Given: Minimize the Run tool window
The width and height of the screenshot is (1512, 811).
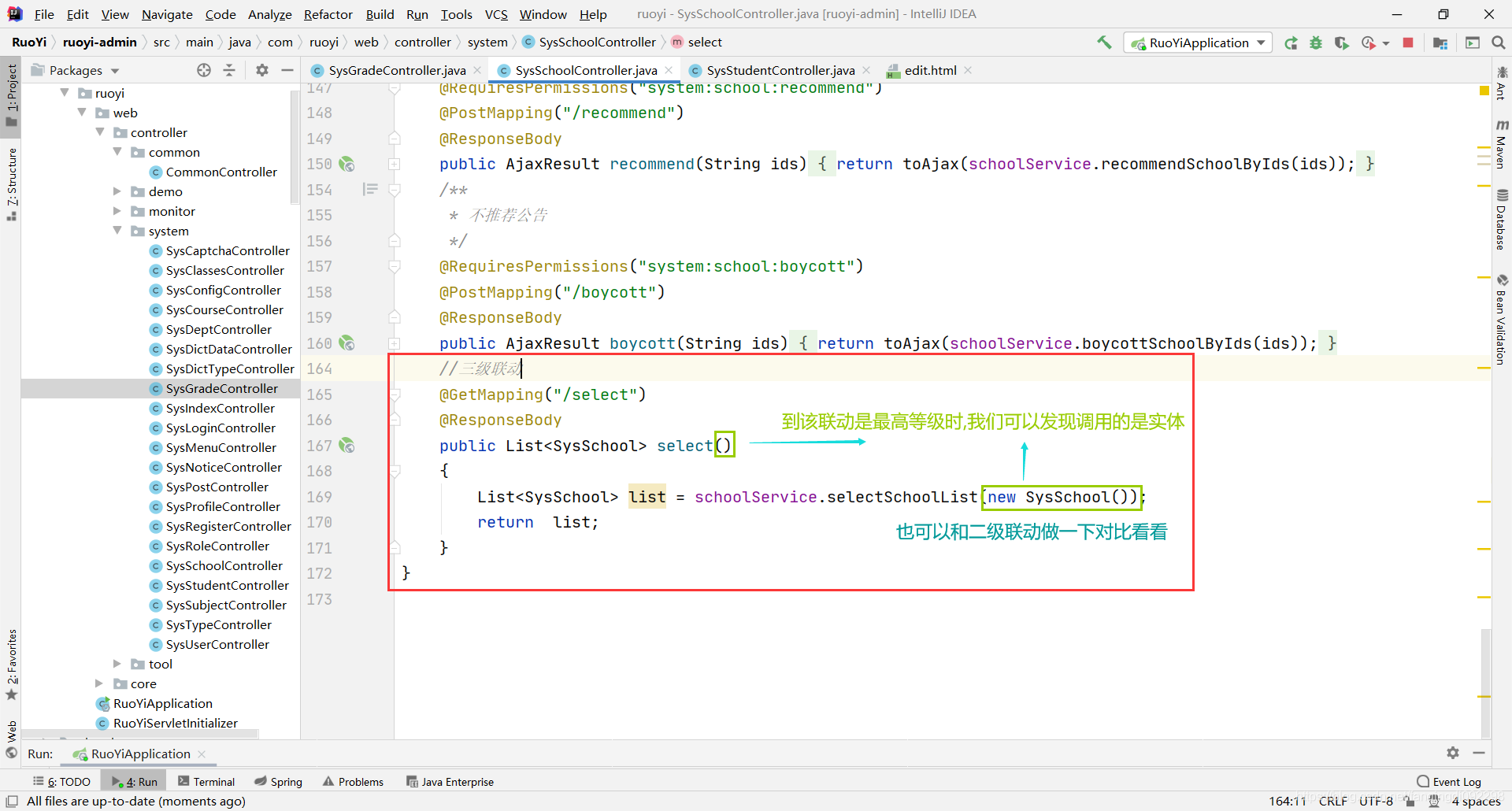Looking at the screenshot, I should click(x=1479, y=753).
